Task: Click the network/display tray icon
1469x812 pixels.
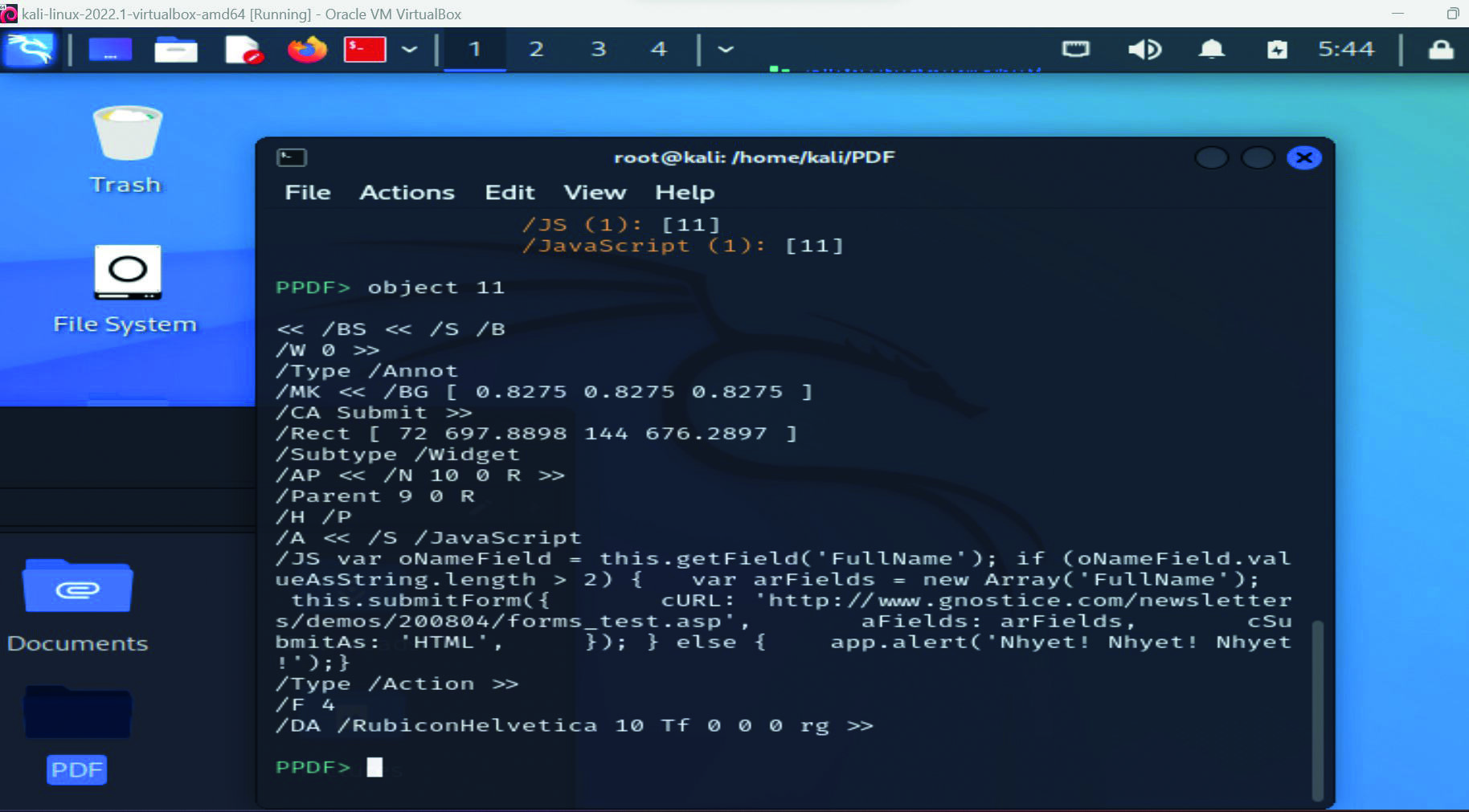Action: click(1076, 50)
